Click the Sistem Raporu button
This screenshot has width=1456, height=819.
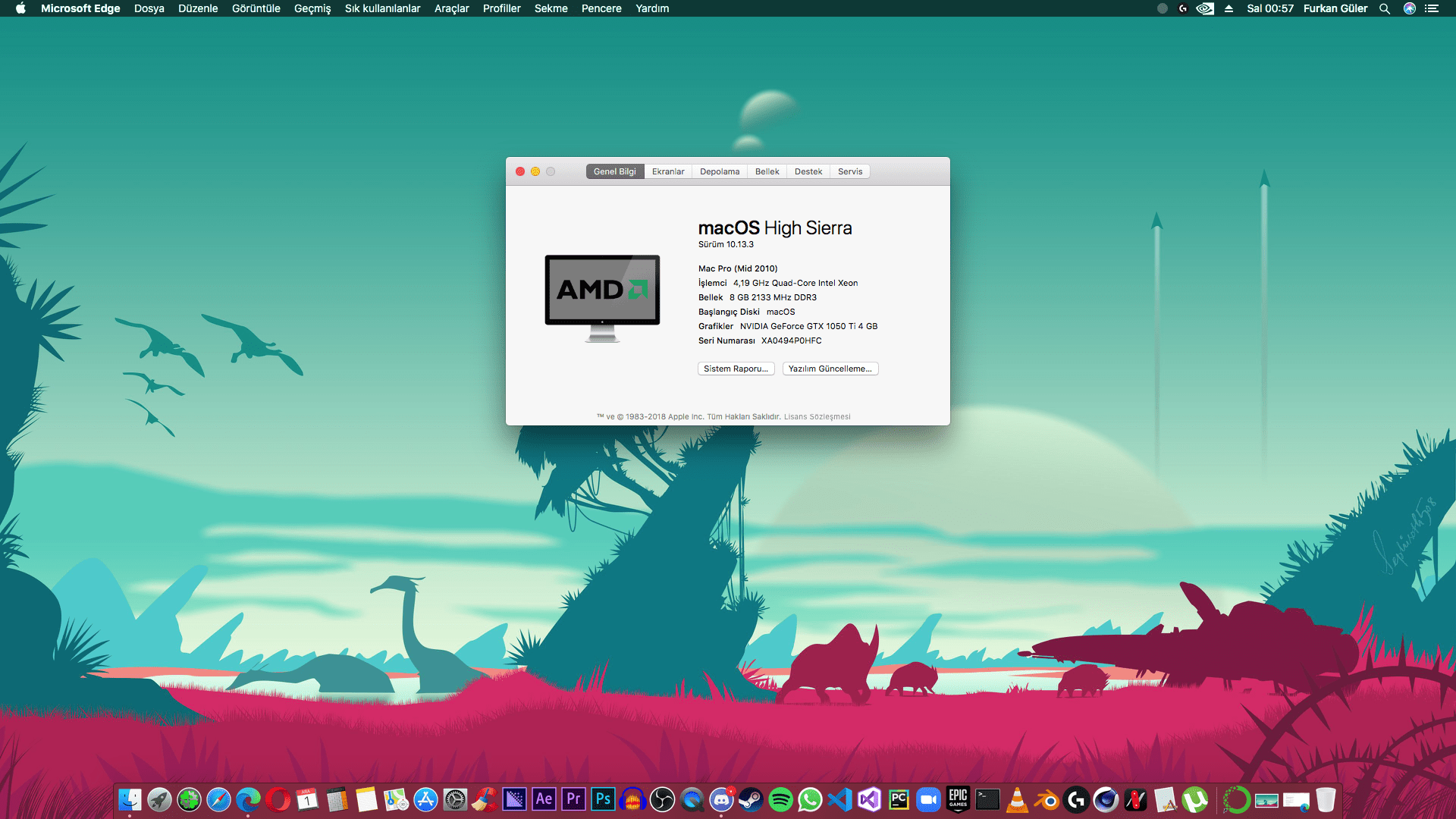736,369
